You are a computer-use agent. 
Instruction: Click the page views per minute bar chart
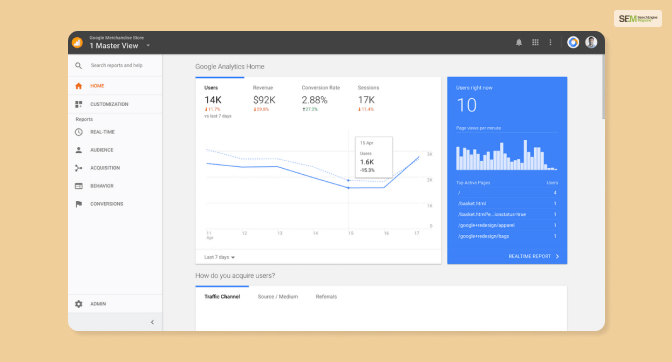[x=507, y=155]
